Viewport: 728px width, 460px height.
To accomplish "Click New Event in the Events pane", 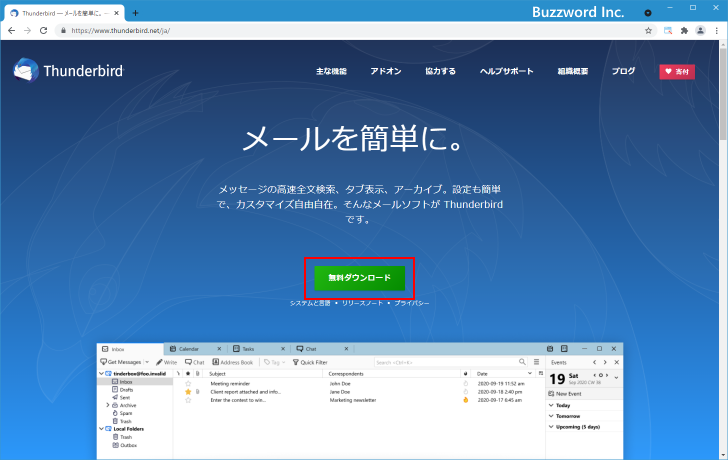I will (565, 394).
